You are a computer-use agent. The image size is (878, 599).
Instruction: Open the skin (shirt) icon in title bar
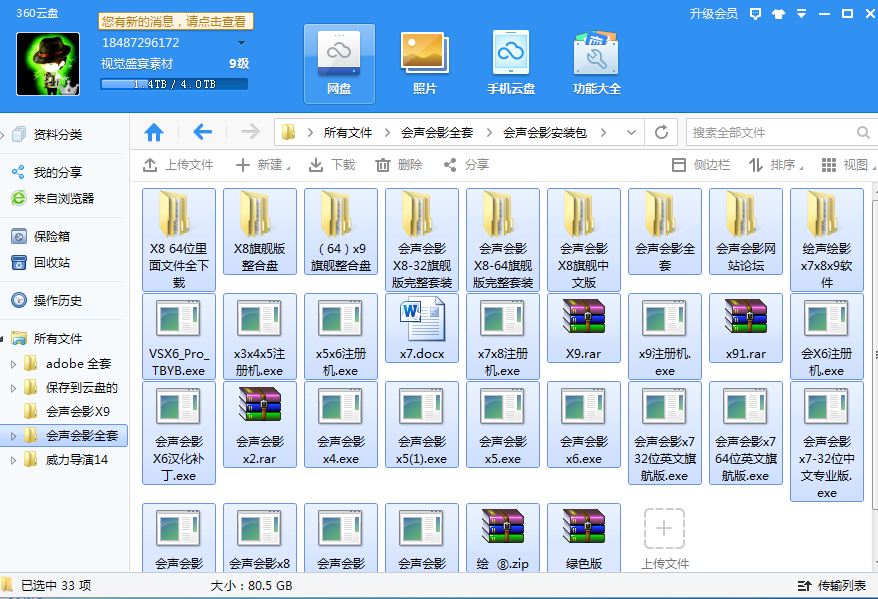pyautogui.click(x=778, y=13)
